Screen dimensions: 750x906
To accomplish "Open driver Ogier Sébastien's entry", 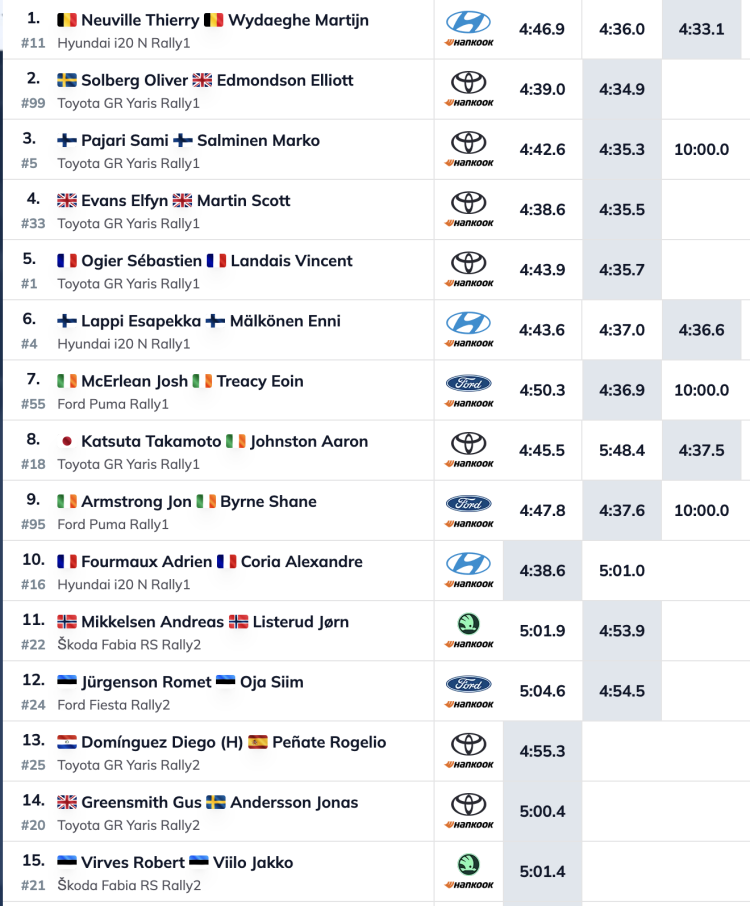I will pos(141,261).
